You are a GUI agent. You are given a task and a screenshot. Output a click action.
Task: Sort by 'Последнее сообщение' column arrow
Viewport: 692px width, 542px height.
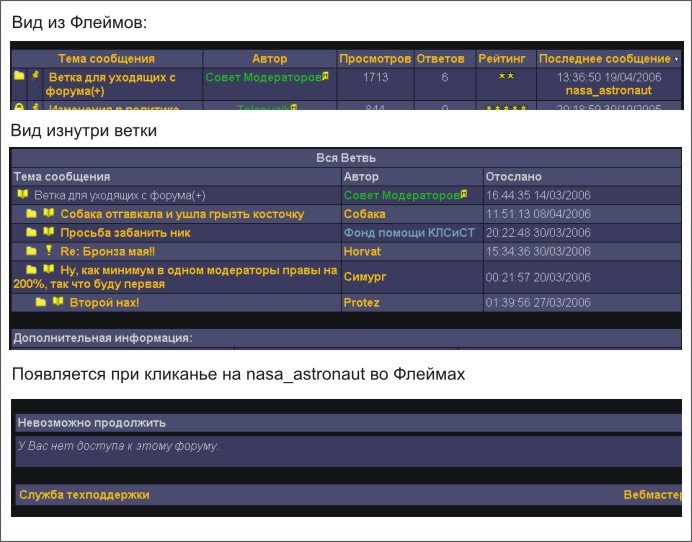677,60
